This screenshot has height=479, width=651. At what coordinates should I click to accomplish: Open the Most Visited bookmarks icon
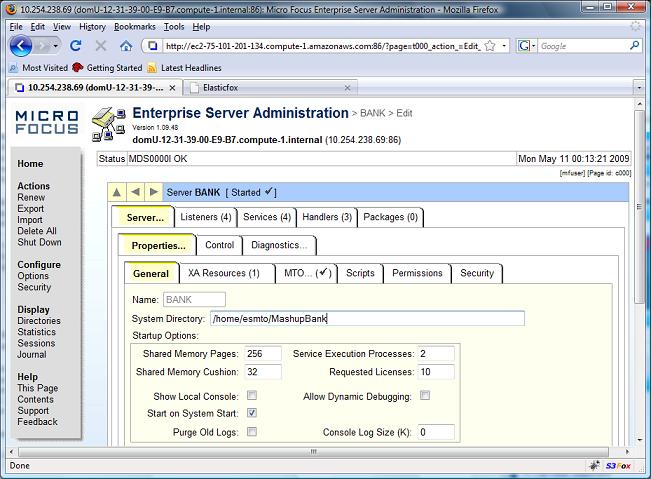tap(14, 68)
